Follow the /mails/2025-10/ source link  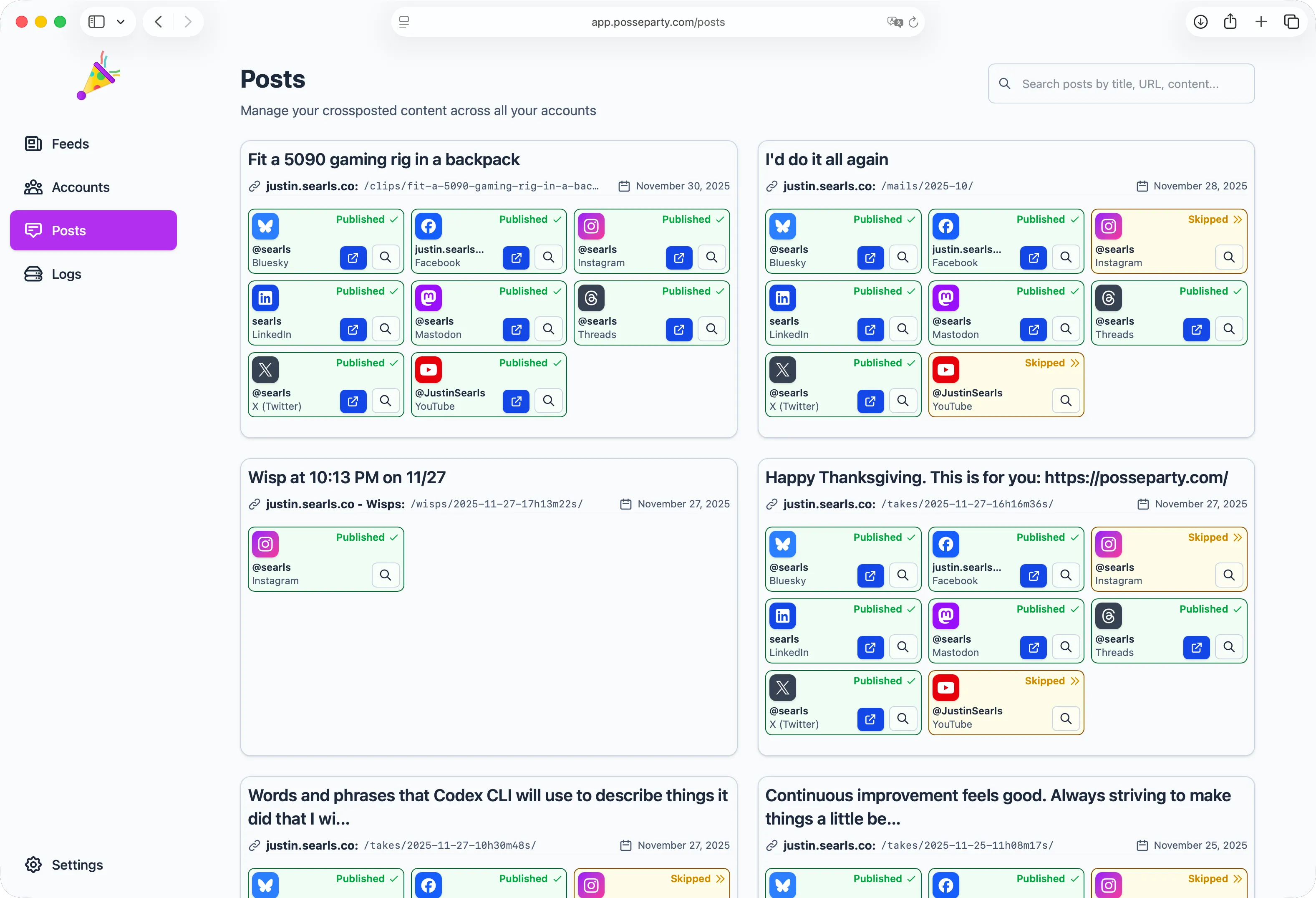tap(926, 186)
